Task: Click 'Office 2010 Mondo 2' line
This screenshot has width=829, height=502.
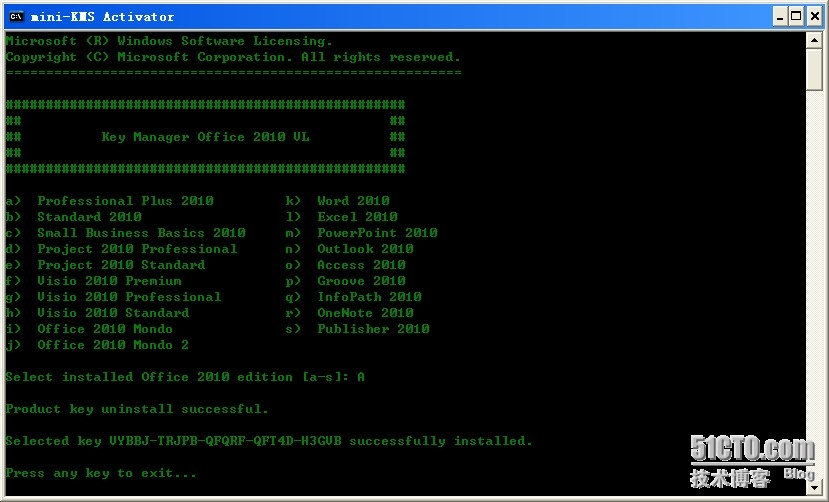Action: 97,345
